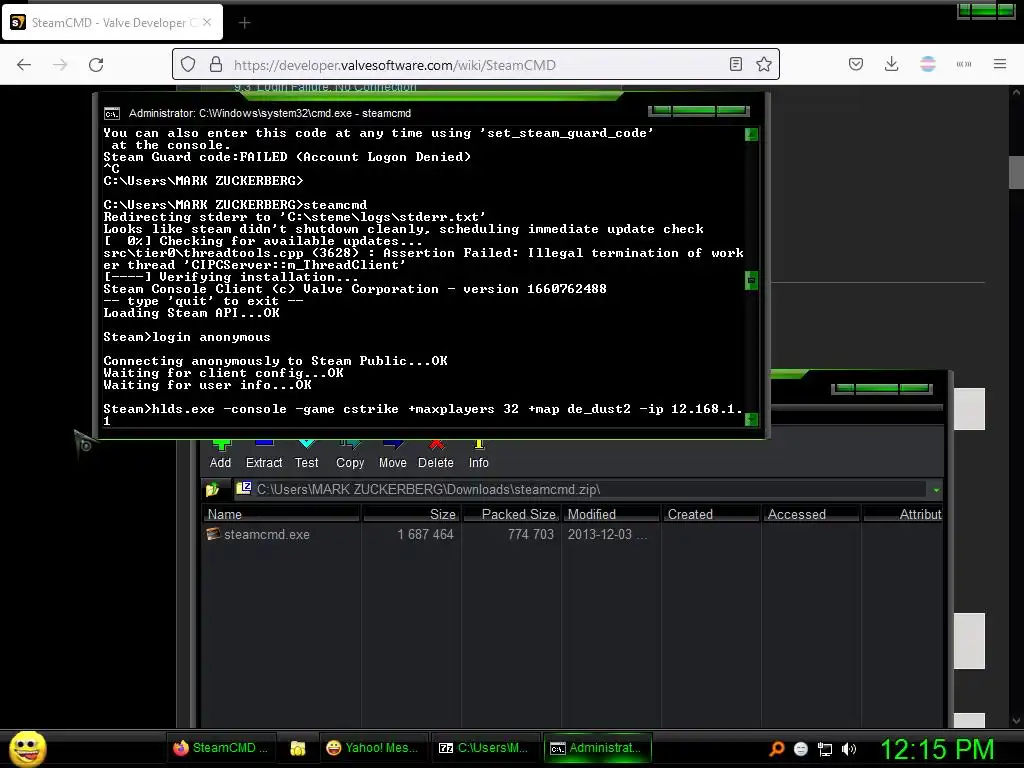This screenshot has width=1024, height=768.
Task: Click the round face tray icon
Action: pos(801,749)
